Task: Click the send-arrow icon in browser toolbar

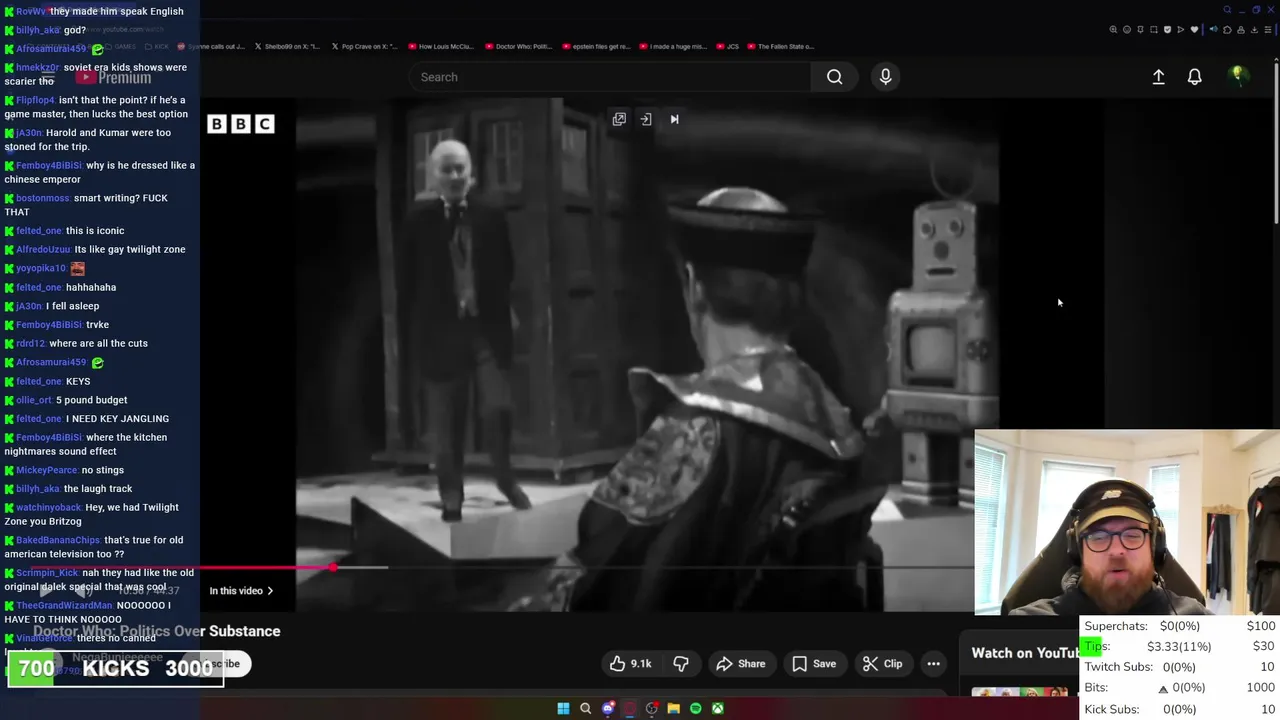Action: point(1181,30)
